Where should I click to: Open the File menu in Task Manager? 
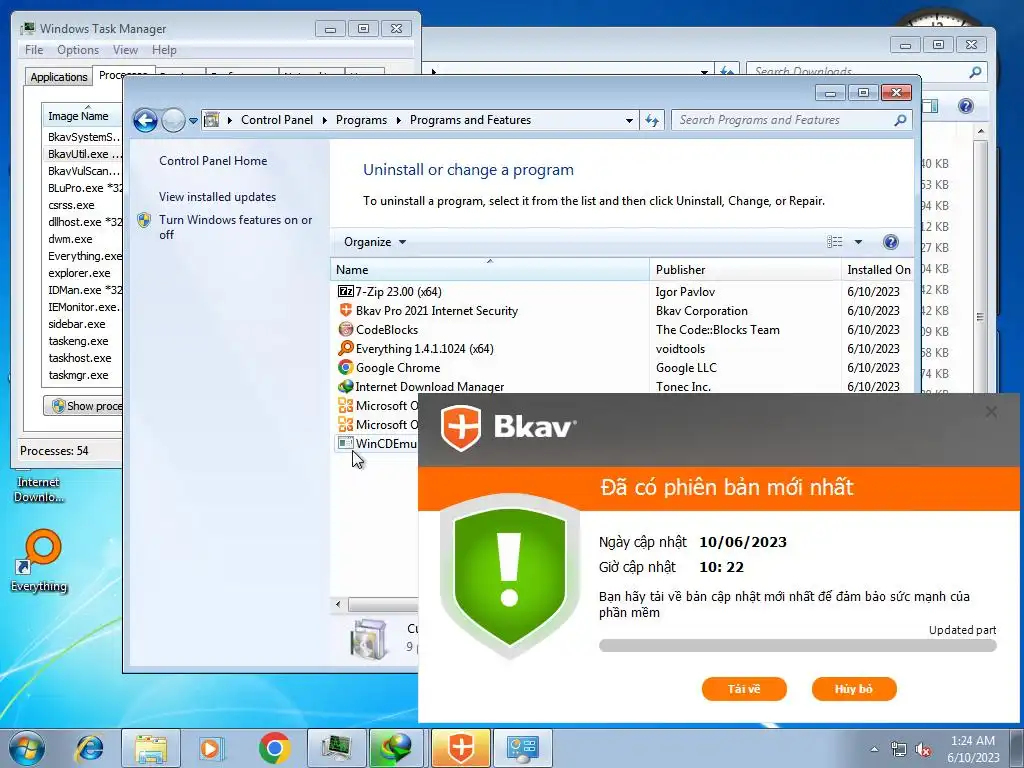[34, 50]
